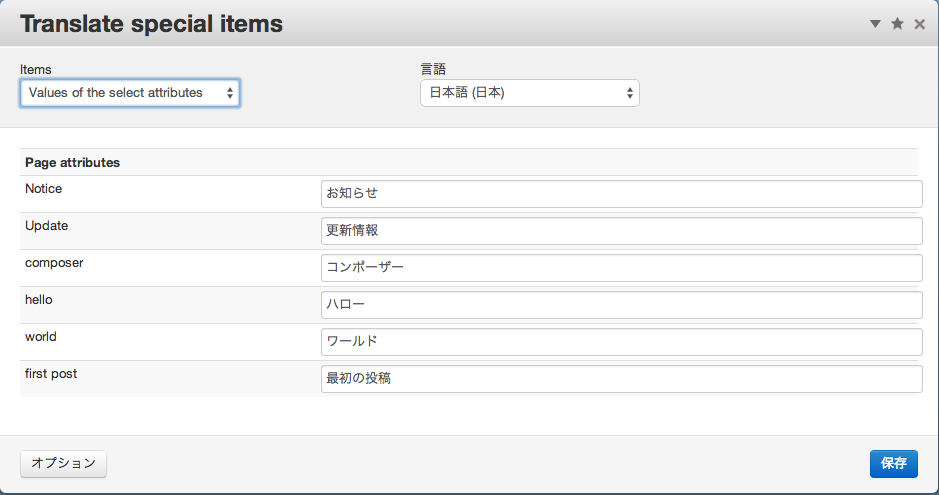Click the Notice translation field
This screenshot has height=495, width=939.
click(621, 194)
